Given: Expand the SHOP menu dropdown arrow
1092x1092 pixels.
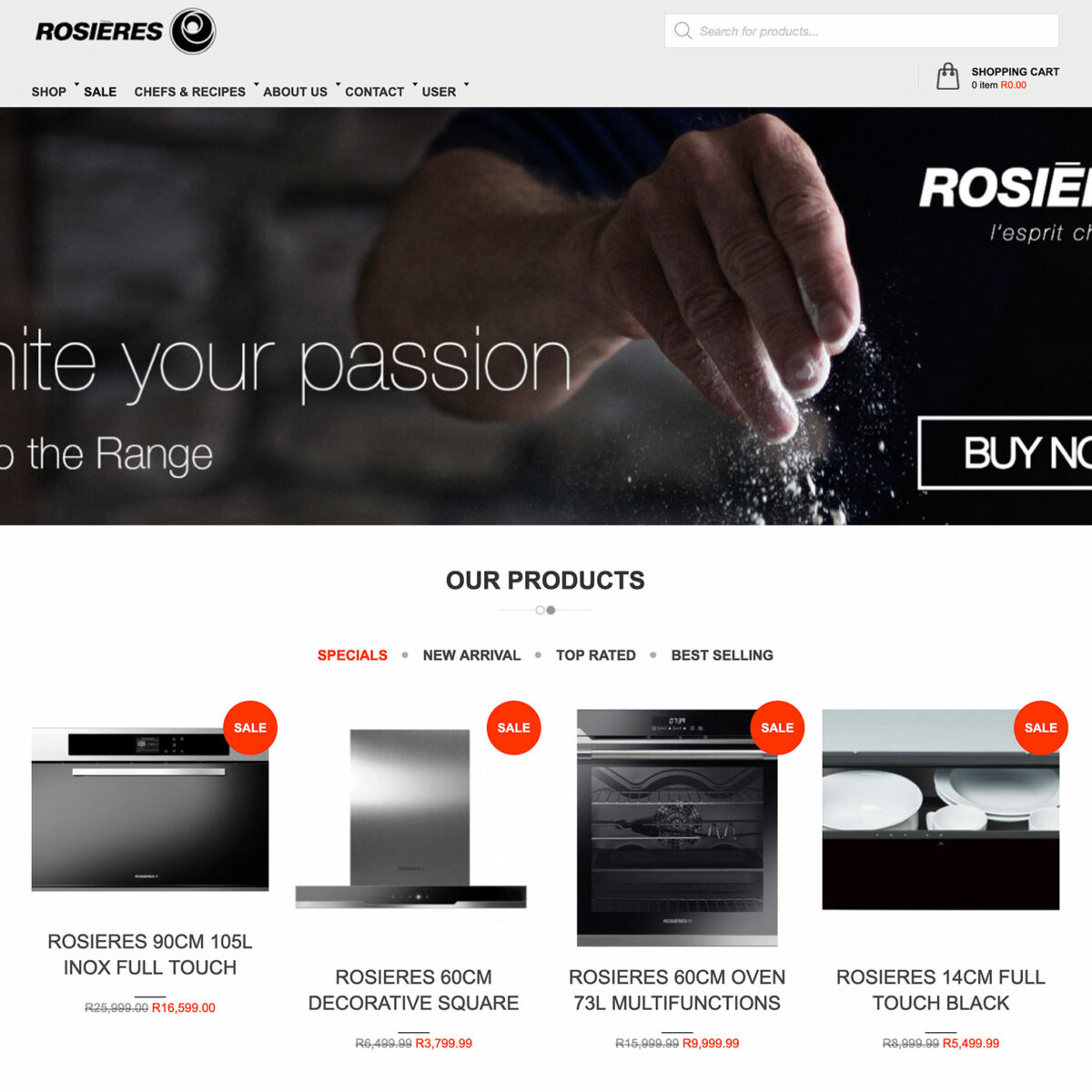Looking at the screenshot, I should (x=76, y=84).
